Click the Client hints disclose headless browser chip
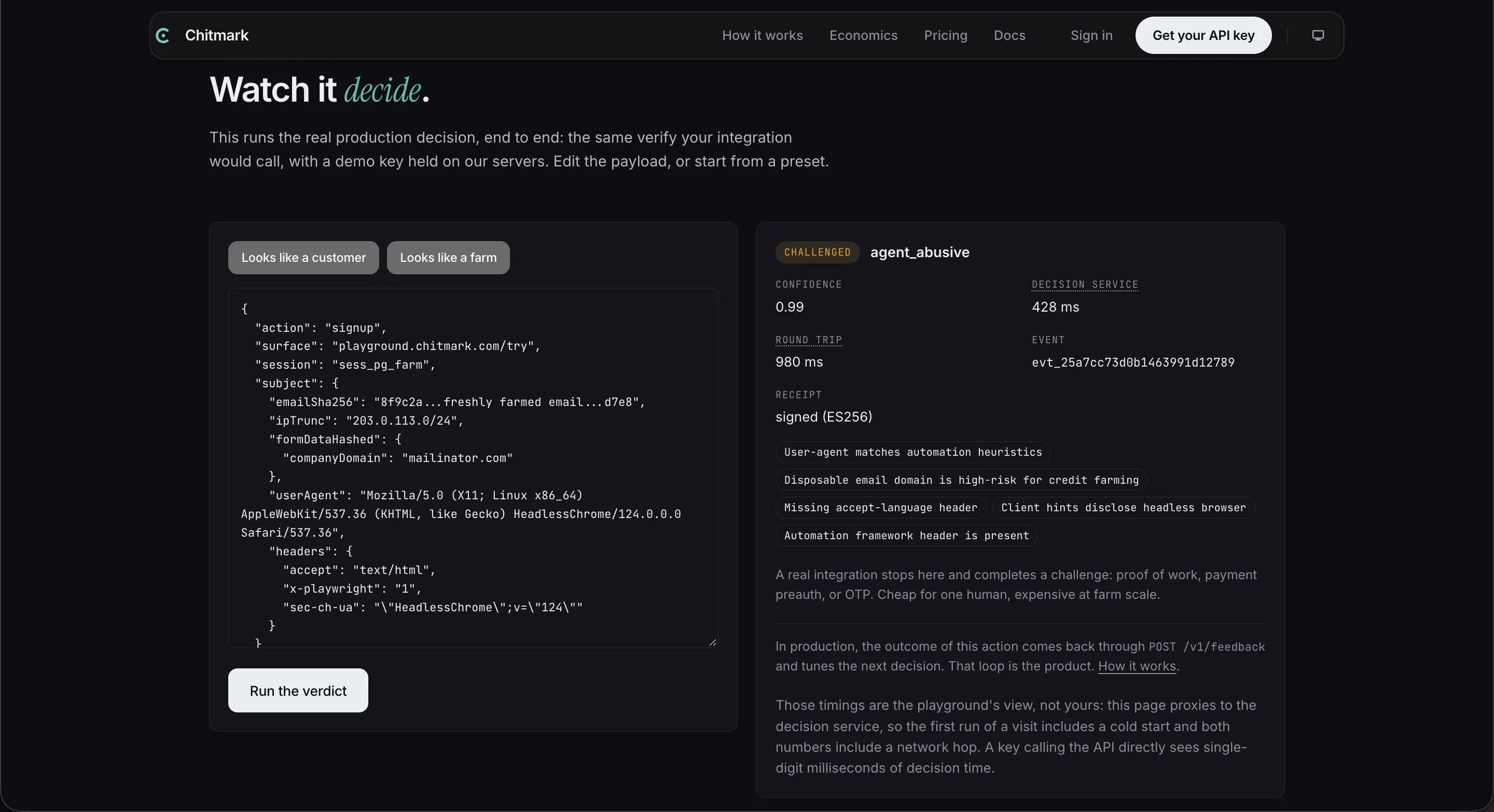Screen dimensions: 1494x812 (1124, 508)
